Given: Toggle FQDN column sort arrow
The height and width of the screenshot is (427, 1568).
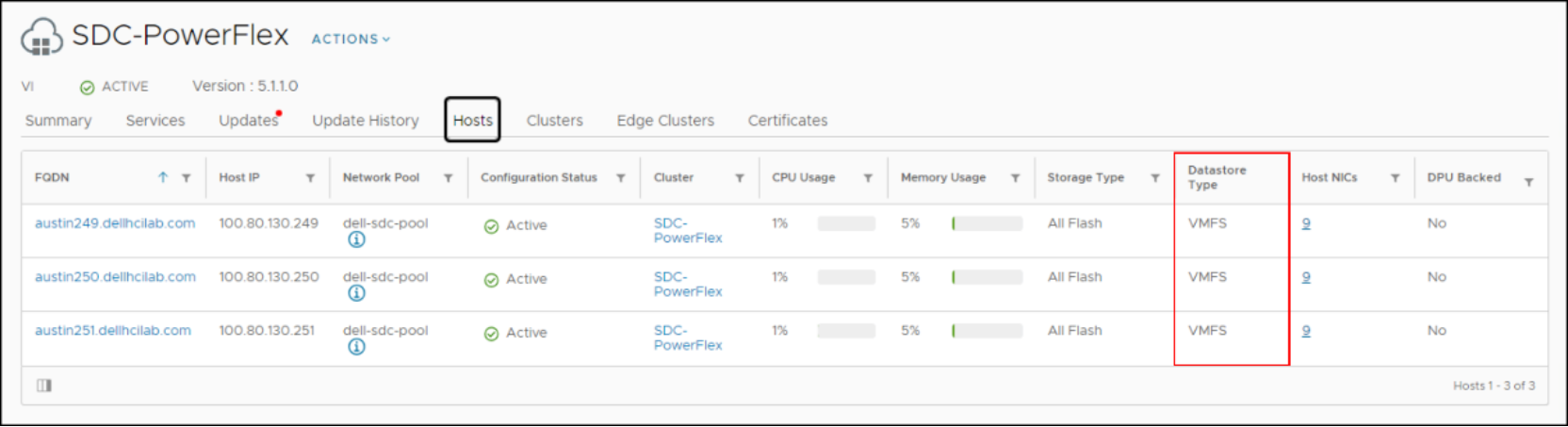Looking at the screenshot, I should click(x=163, y=177).
